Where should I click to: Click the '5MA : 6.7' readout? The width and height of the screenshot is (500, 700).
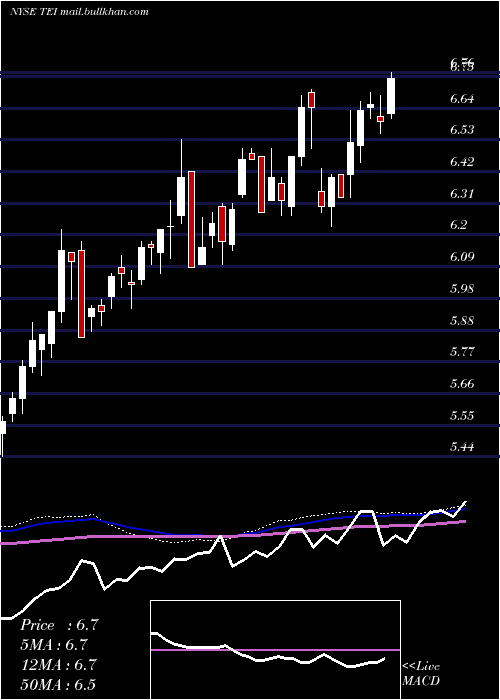pyautogui.click(x=54, y=645)
